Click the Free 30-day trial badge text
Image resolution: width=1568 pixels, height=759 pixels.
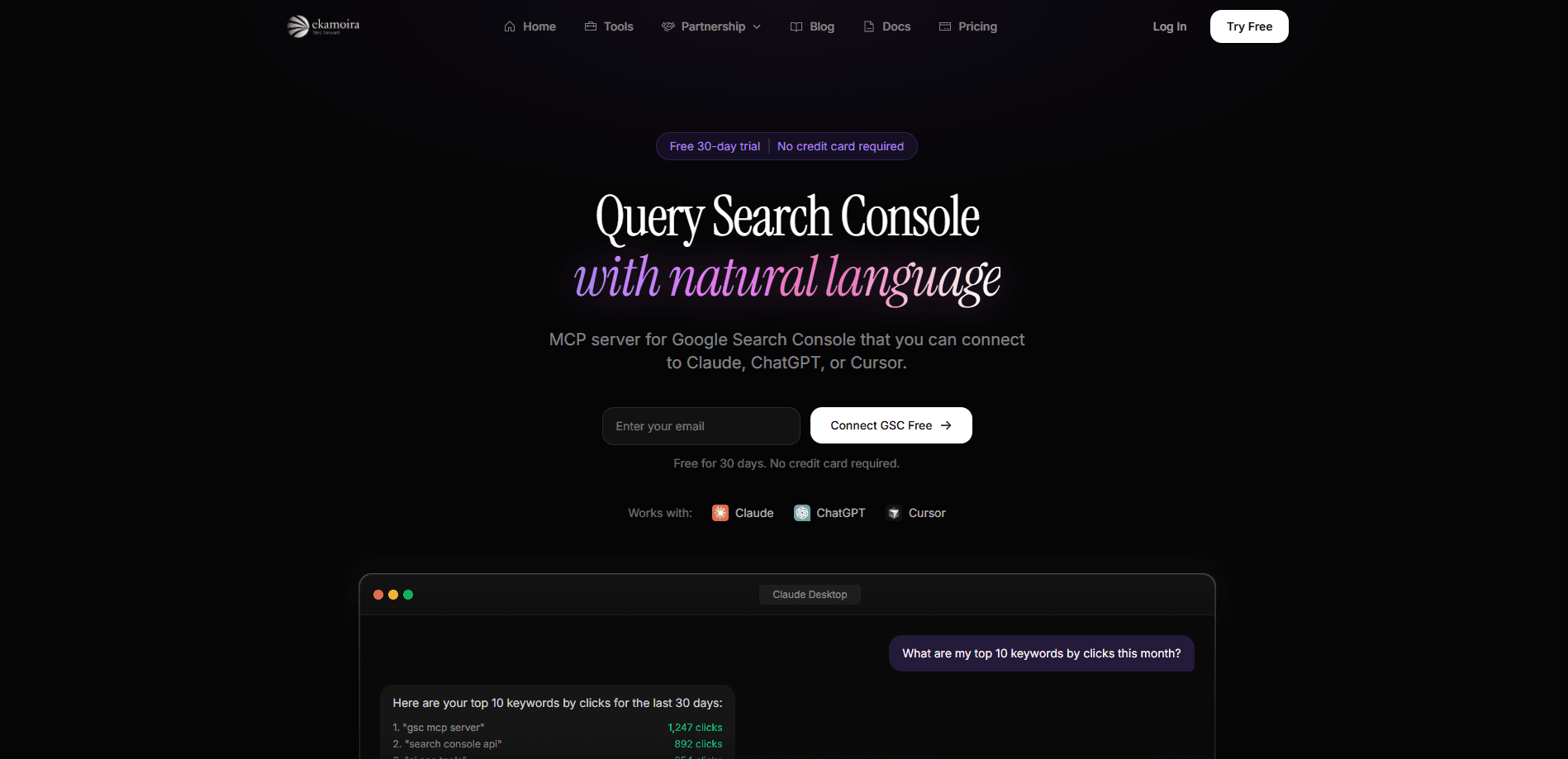click(715, 146)
